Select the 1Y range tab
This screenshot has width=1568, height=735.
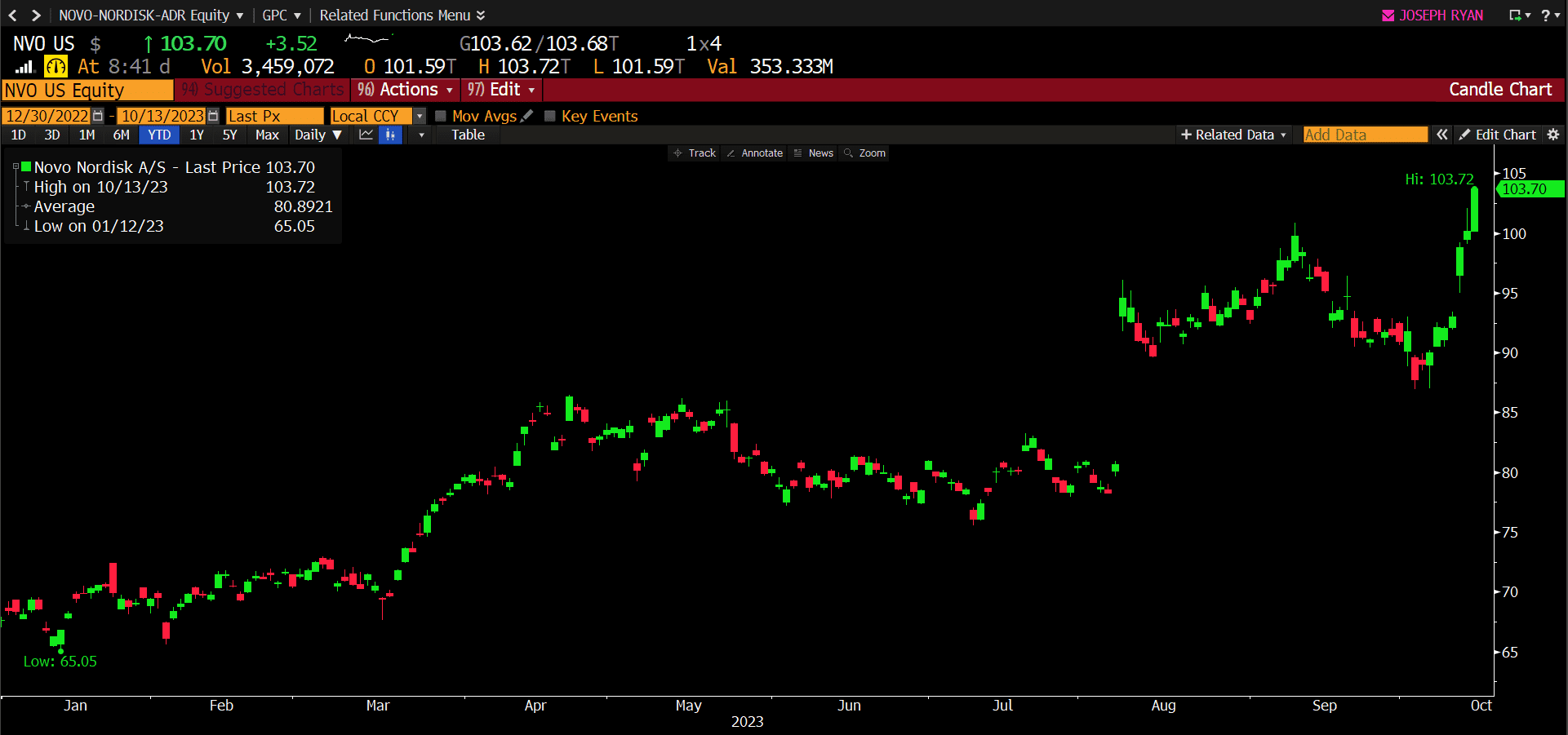click(197, 135)
